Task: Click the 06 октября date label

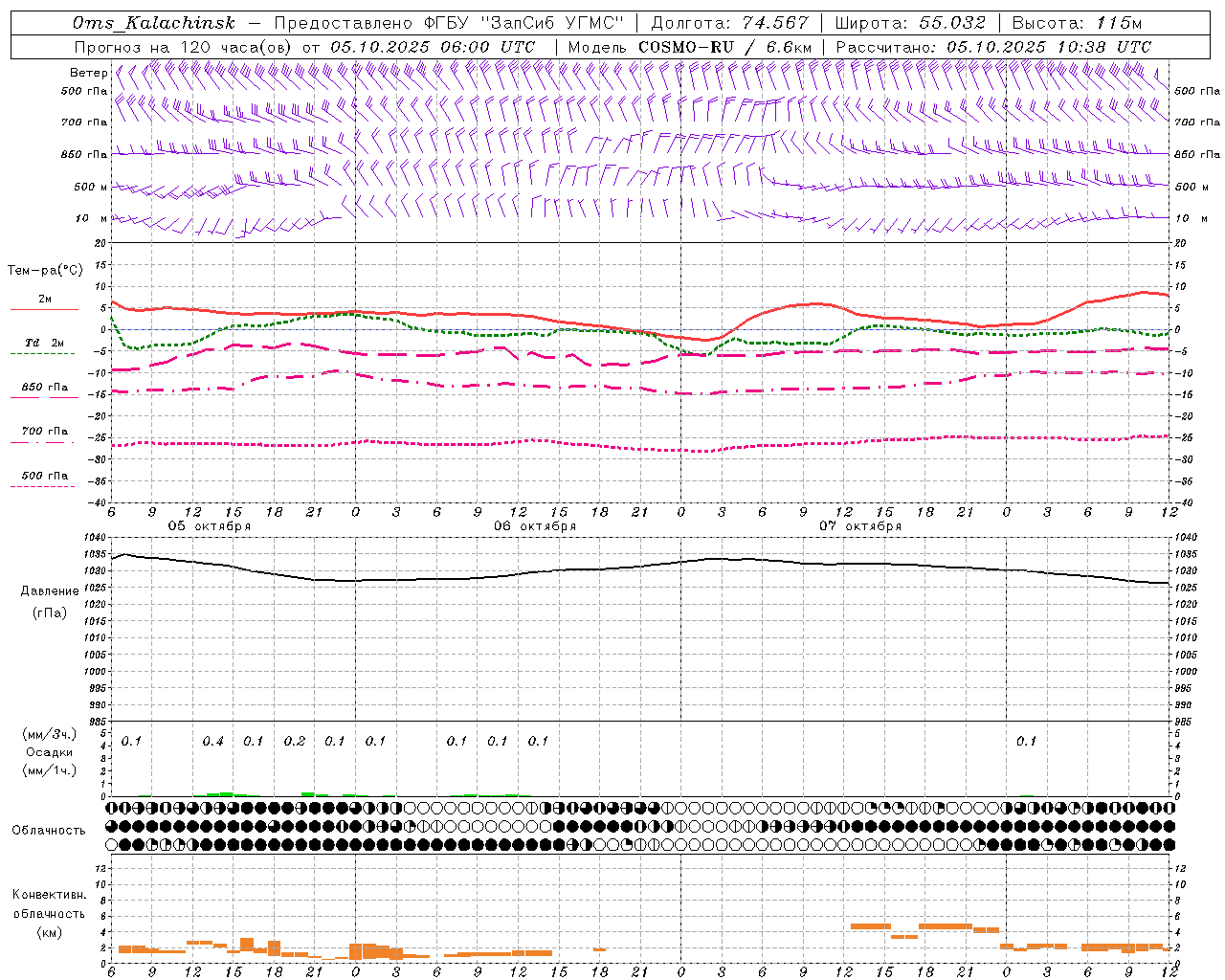Action: click(535, 526)
